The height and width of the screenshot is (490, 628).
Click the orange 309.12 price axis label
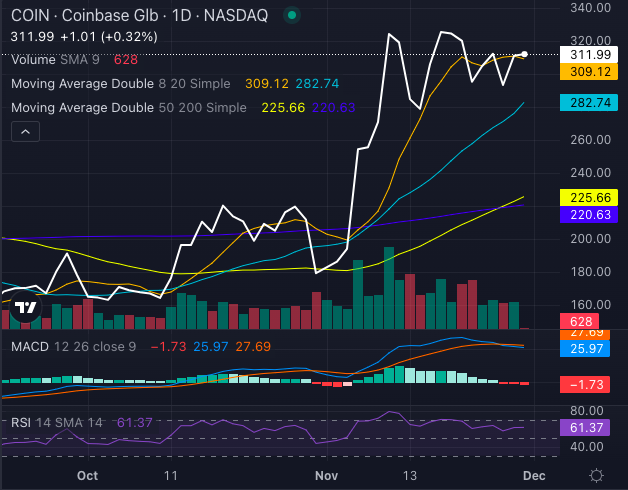click(x=590, y=72)
